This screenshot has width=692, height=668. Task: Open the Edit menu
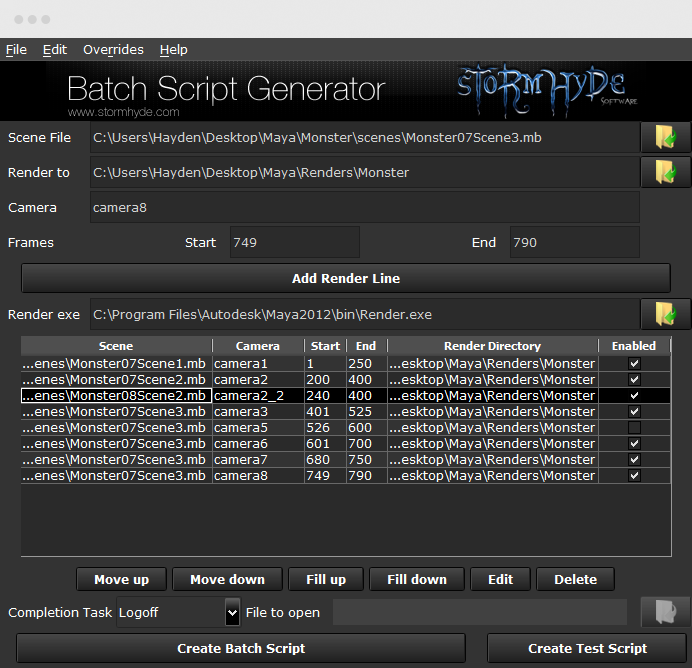[x=55, y=50]
